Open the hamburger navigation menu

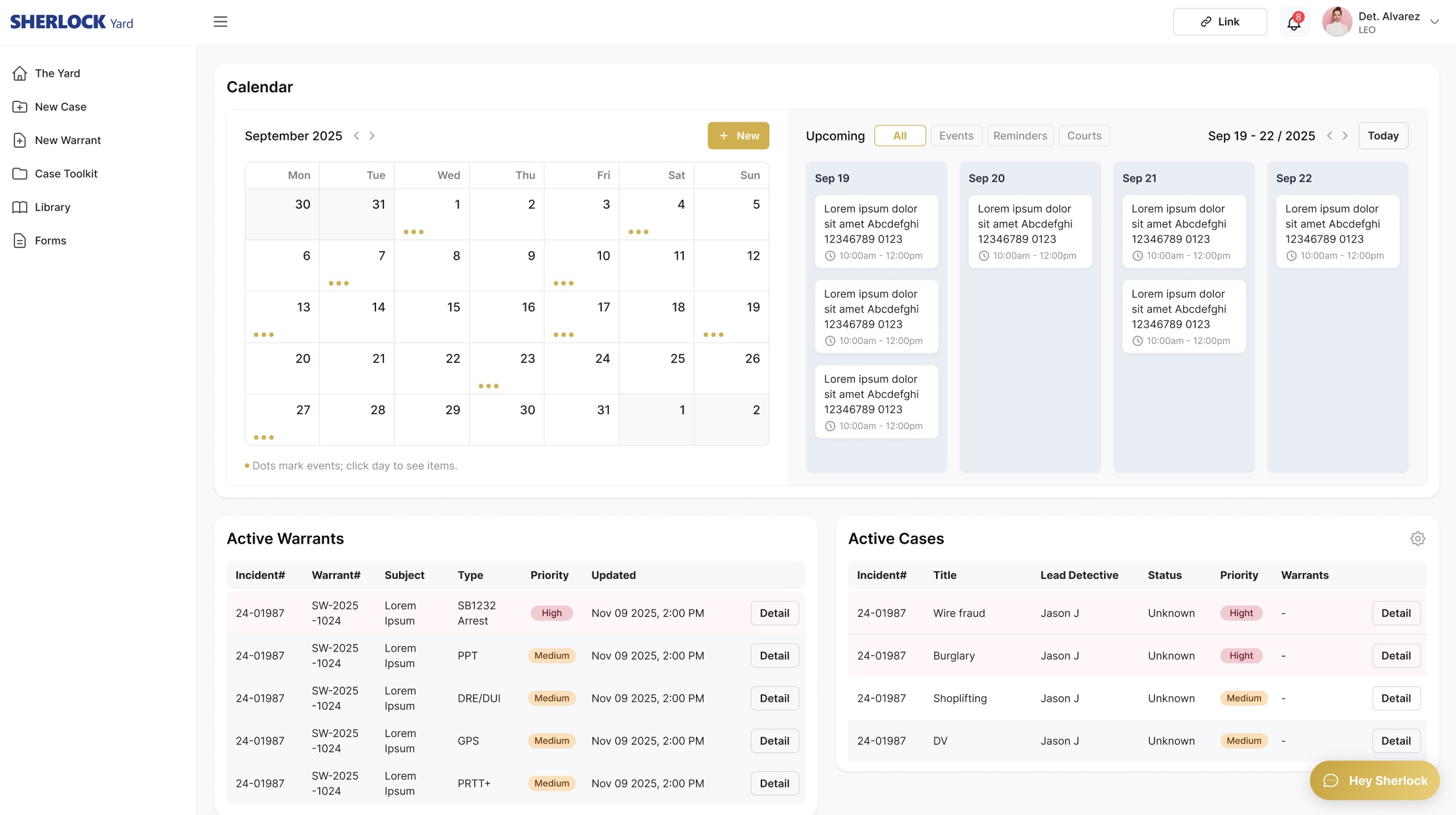220,22
